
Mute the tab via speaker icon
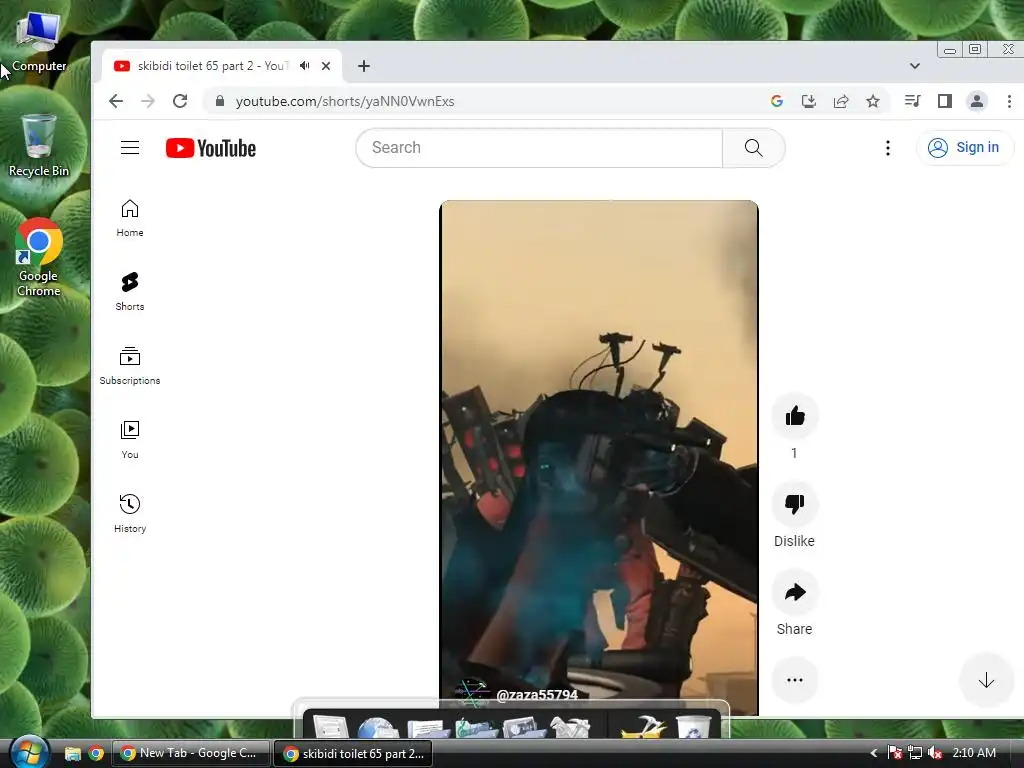point(304,65)
